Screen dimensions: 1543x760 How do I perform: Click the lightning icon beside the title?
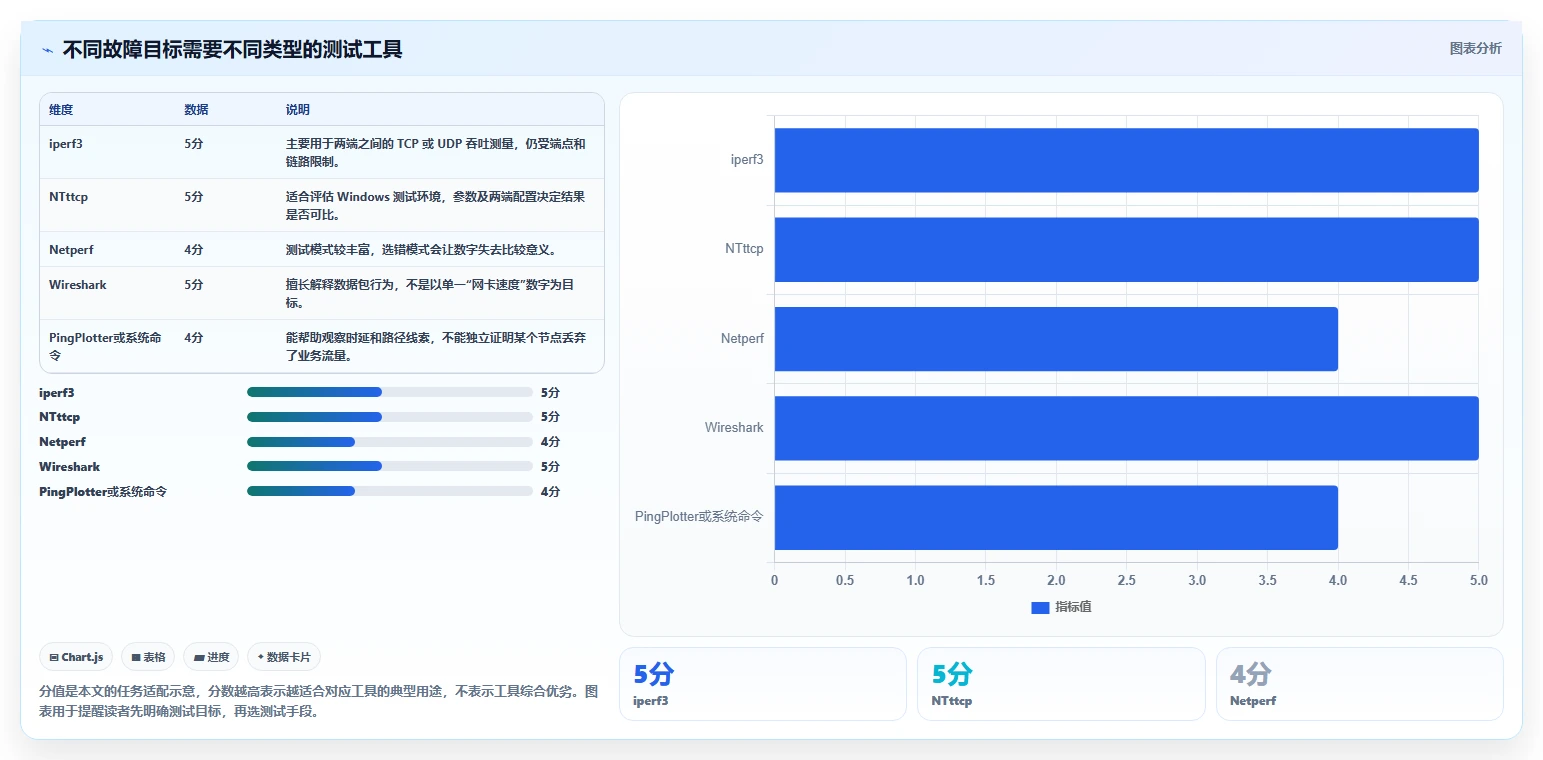point(48,50)
